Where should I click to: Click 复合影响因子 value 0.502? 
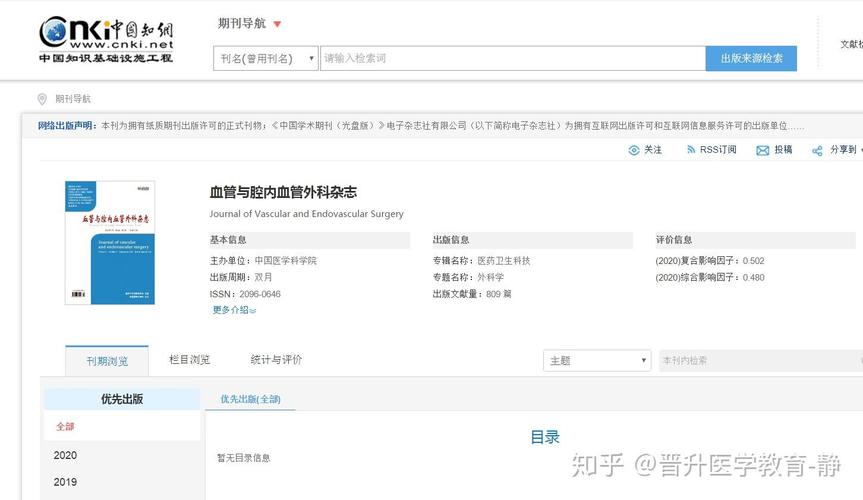pos(753,261)
